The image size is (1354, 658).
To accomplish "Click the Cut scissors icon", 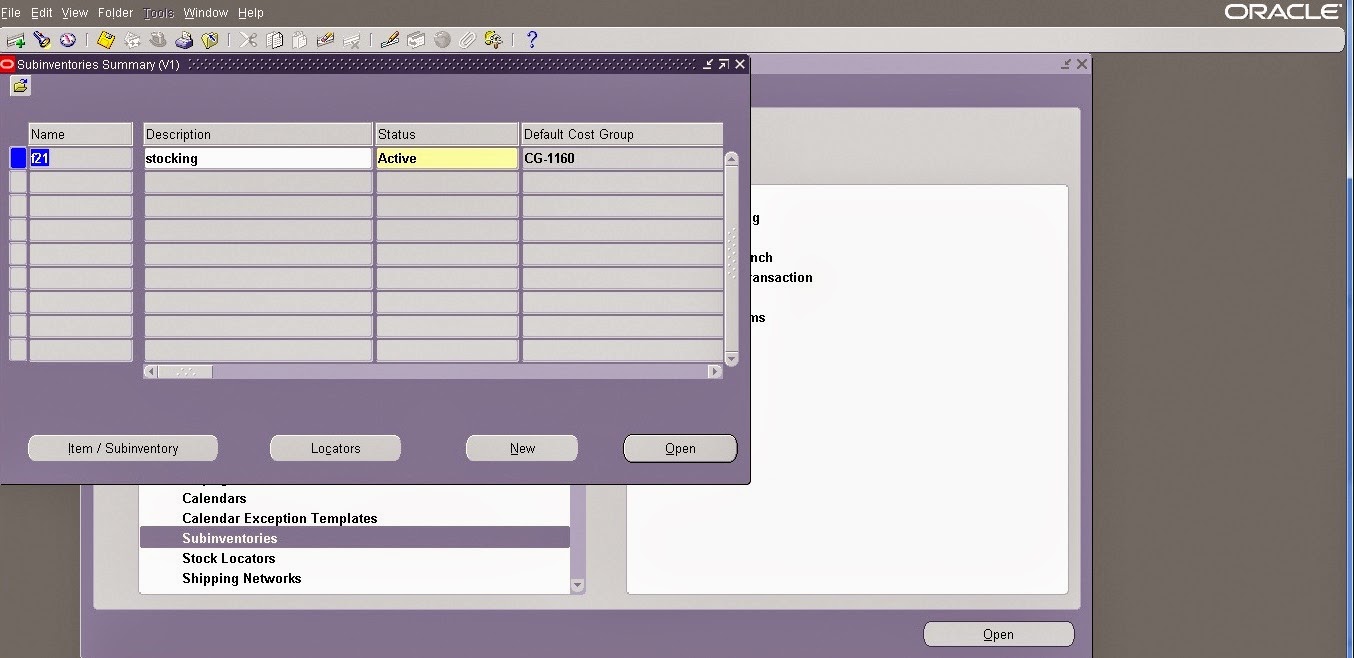I will (x=249, y=39).
